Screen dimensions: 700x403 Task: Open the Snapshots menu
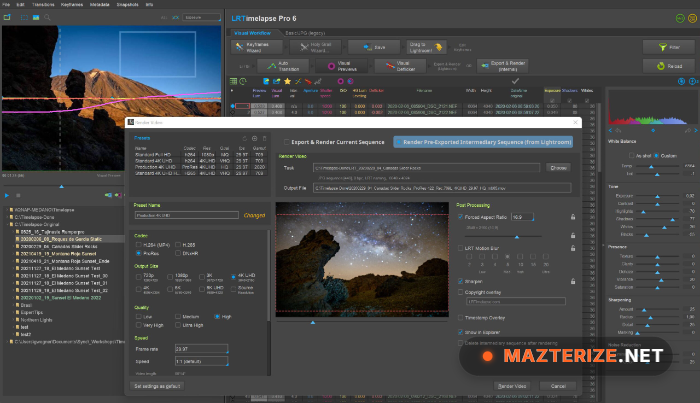(128, 4)
